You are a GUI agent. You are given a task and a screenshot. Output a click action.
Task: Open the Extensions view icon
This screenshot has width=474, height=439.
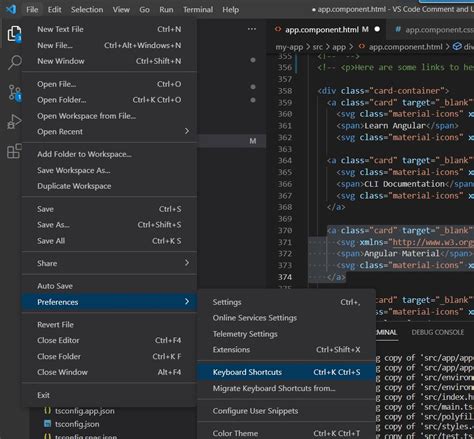[14, 151]
